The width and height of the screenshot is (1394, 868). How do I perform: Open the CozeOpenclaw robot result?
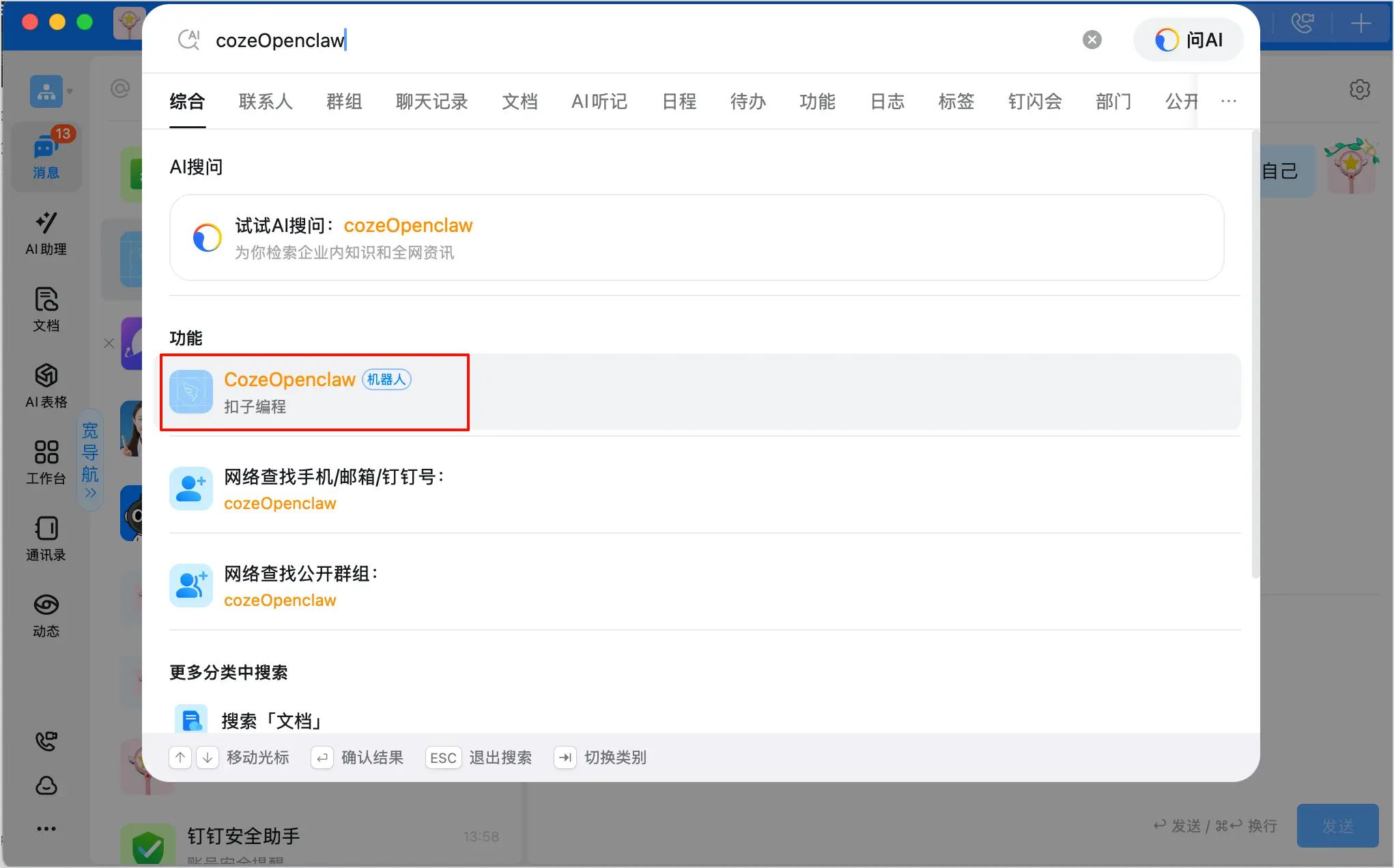click(x=700, y=392)
